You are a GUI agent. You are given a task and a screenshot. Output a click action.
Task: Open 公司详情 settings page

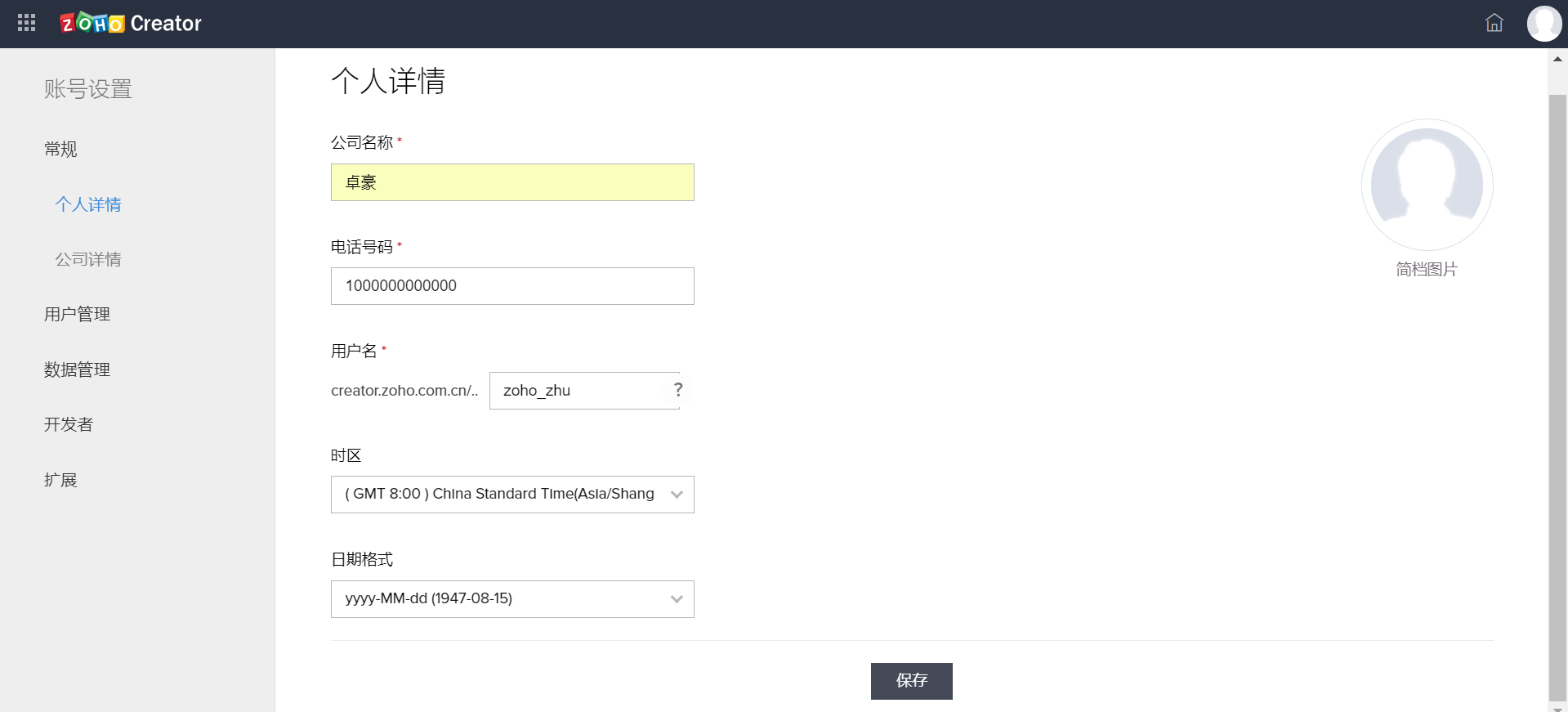tap(88, 259)
